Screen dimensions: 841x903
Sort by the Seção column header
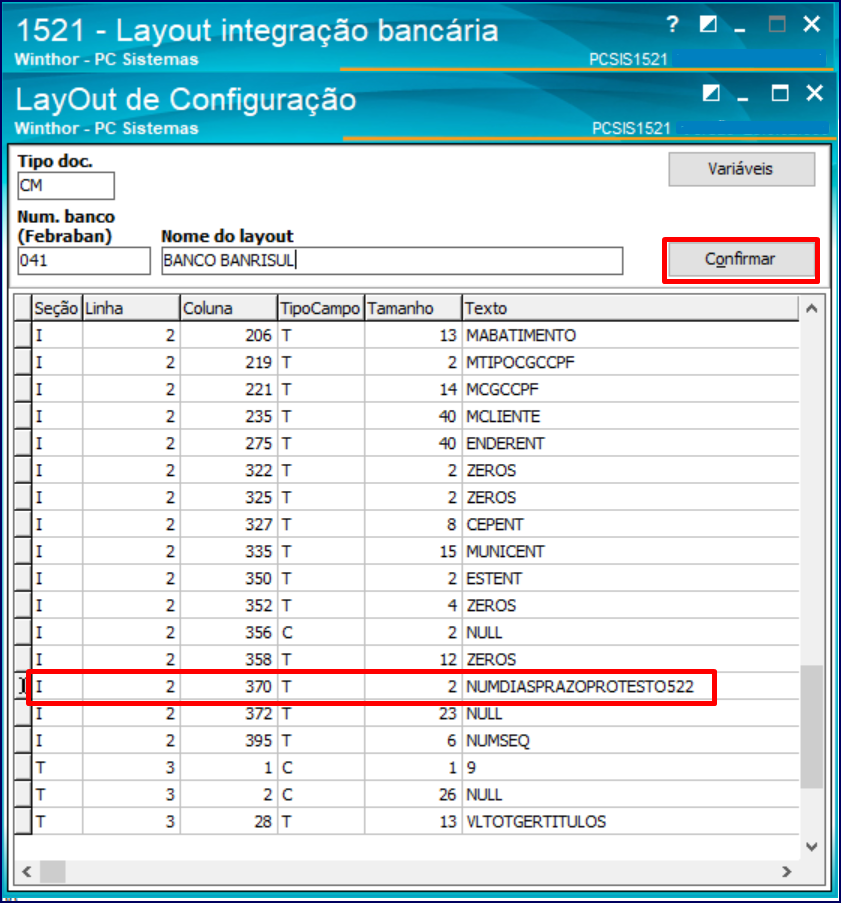pyautogui.click(x=56, y=308)
